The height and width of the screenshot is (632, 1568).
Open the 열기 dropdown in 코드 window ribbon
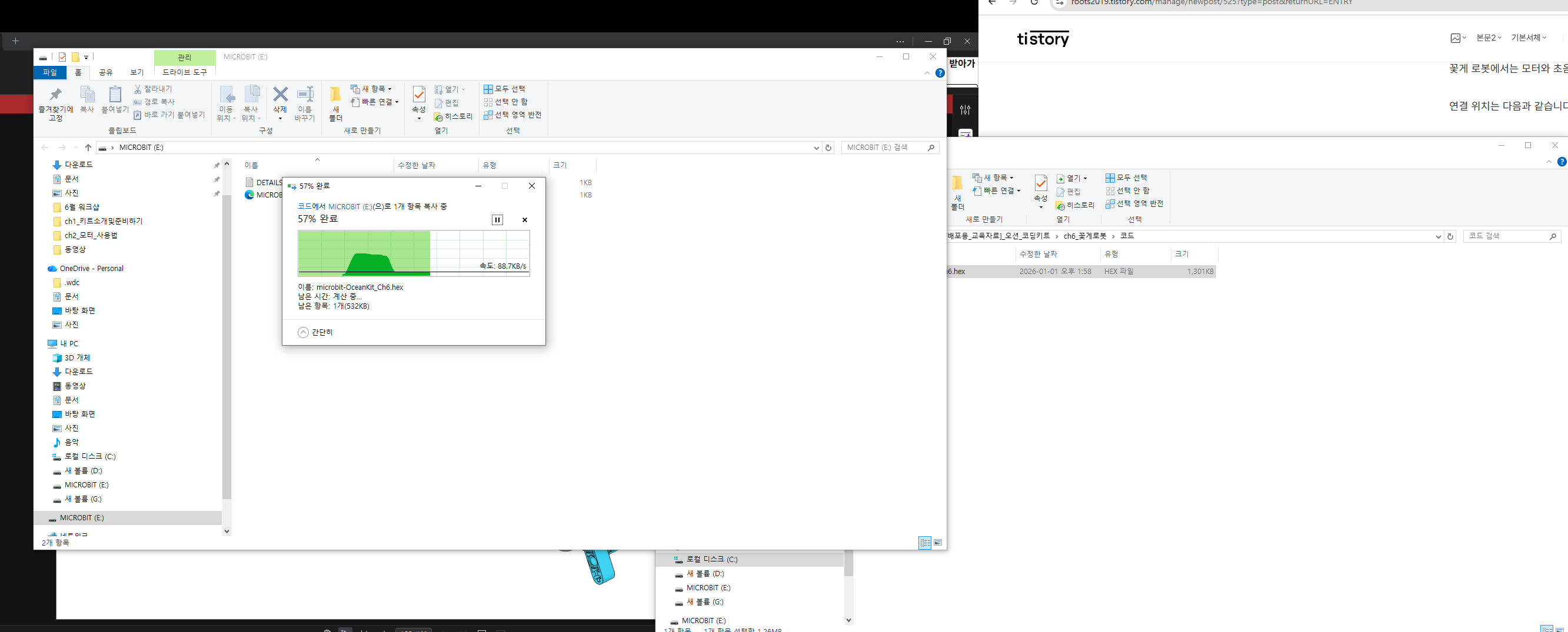1071,178
